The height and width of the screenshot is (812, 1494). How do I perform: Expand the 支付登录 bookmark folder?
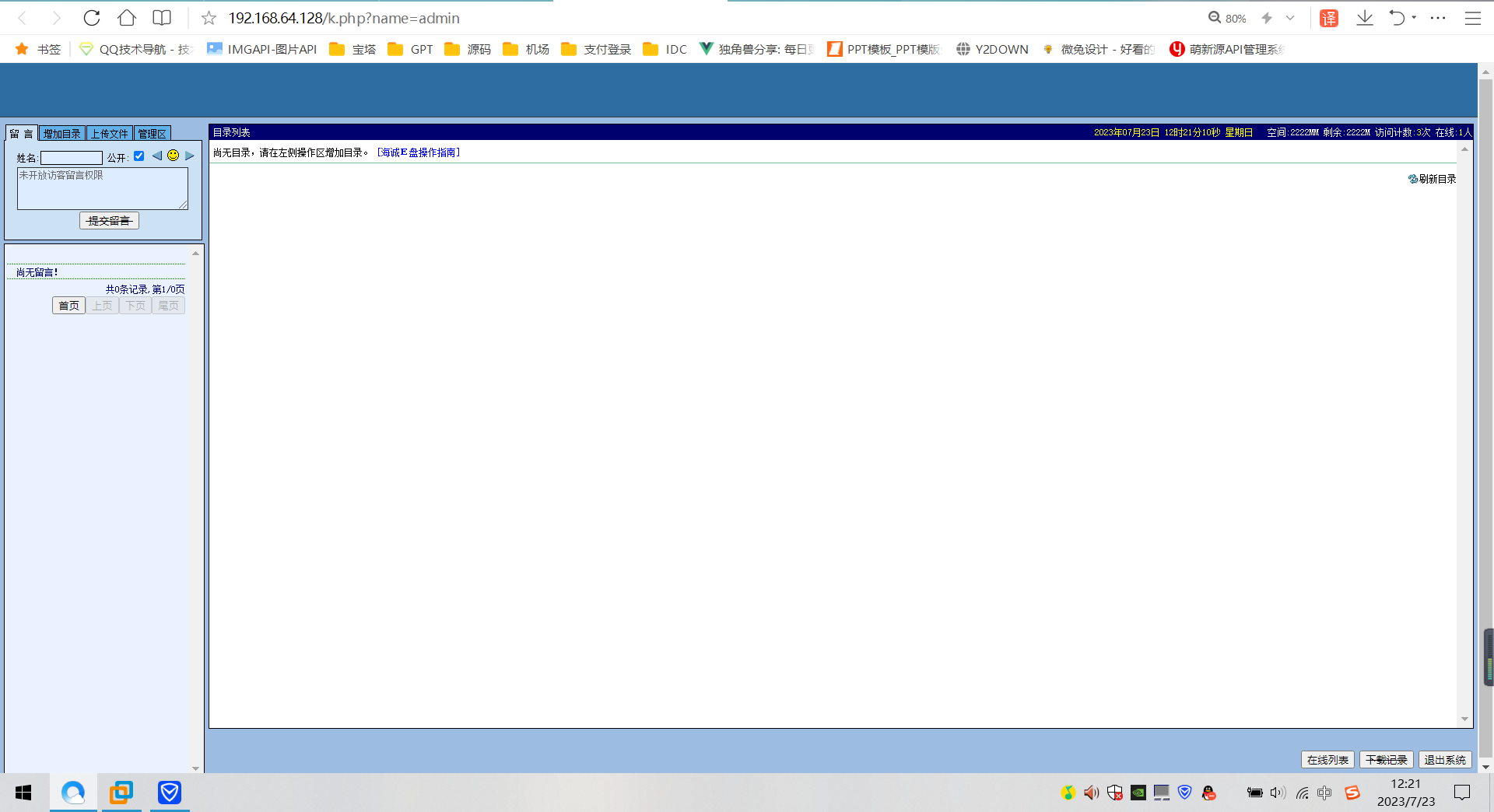point(596,49)
